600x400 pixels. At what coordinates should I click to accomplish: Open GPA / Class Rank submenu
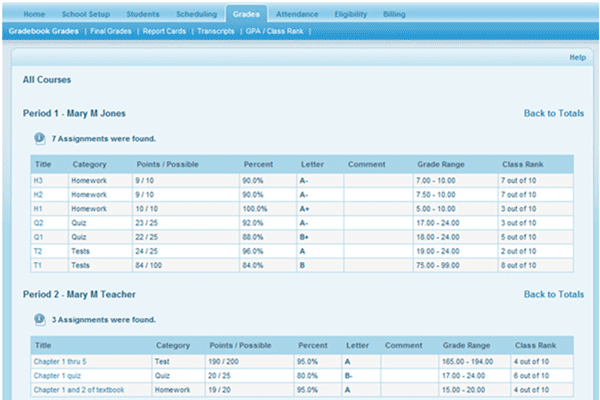[x=276, y=32]
